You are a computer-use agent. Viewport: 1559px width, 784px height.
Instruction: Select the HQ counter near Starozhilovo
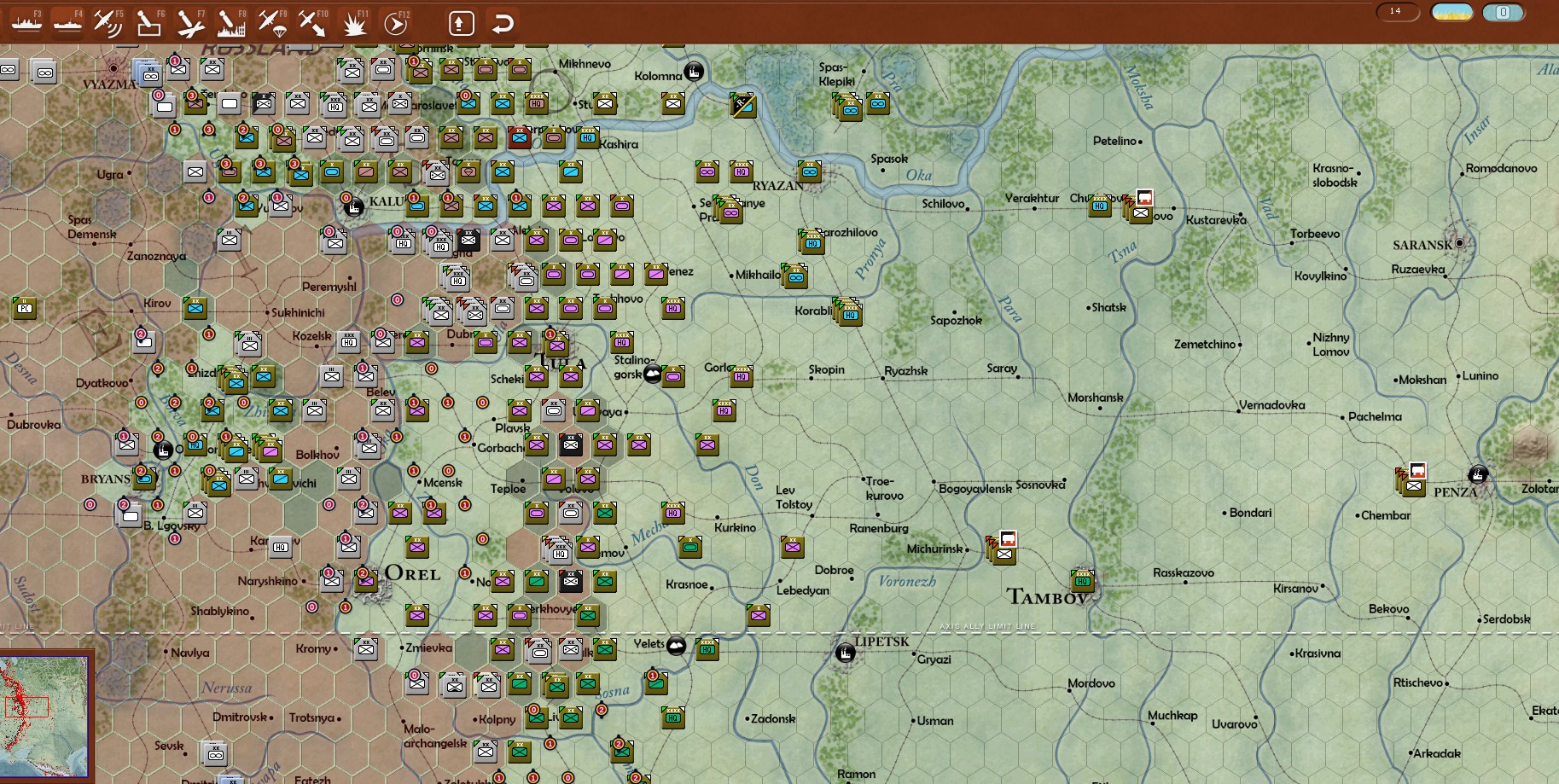tap(811, 241)
